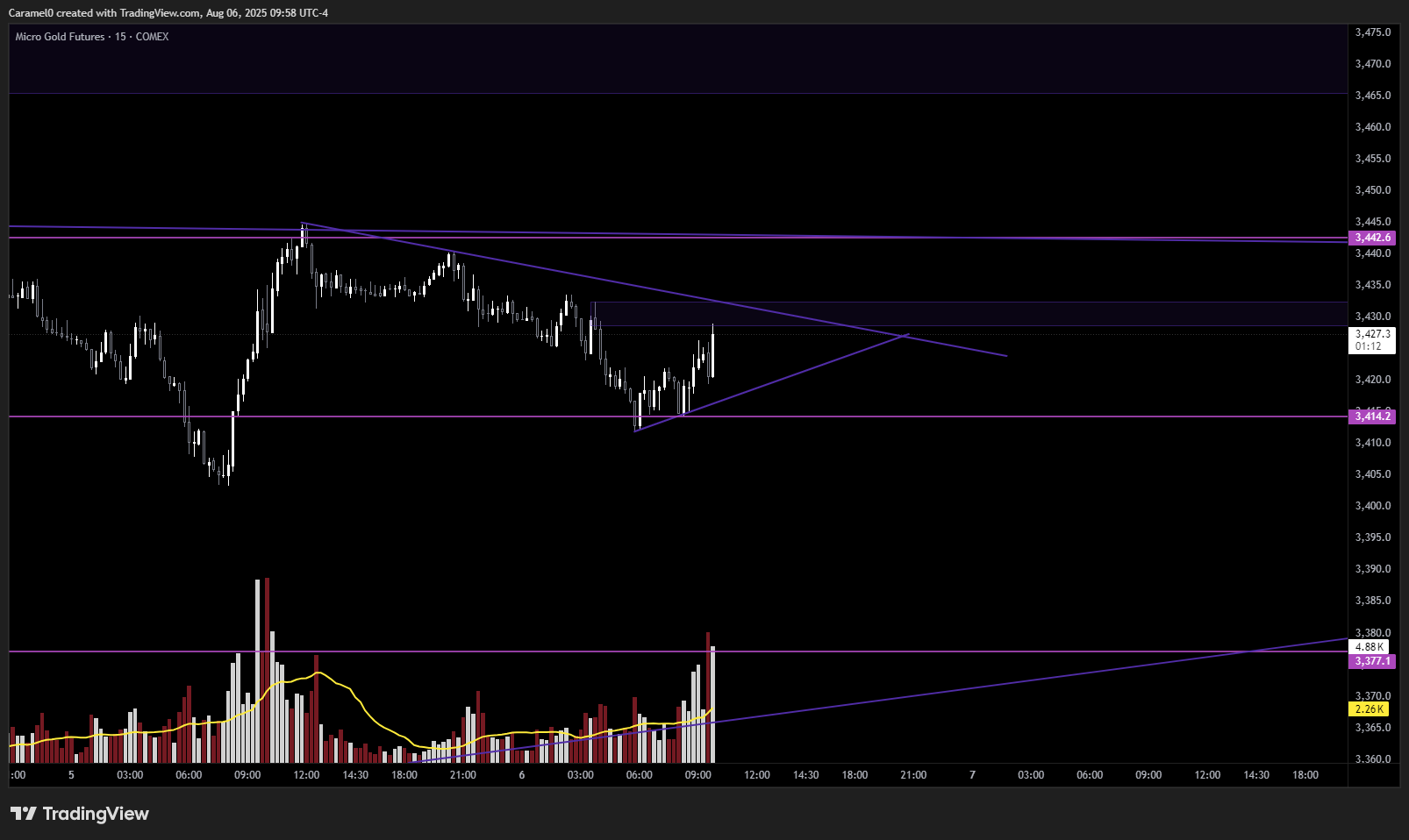This screenshot has width=1409, height=840.
Task: Click the 3,455.0 price scale label
Action: (x=1373, y=159)
